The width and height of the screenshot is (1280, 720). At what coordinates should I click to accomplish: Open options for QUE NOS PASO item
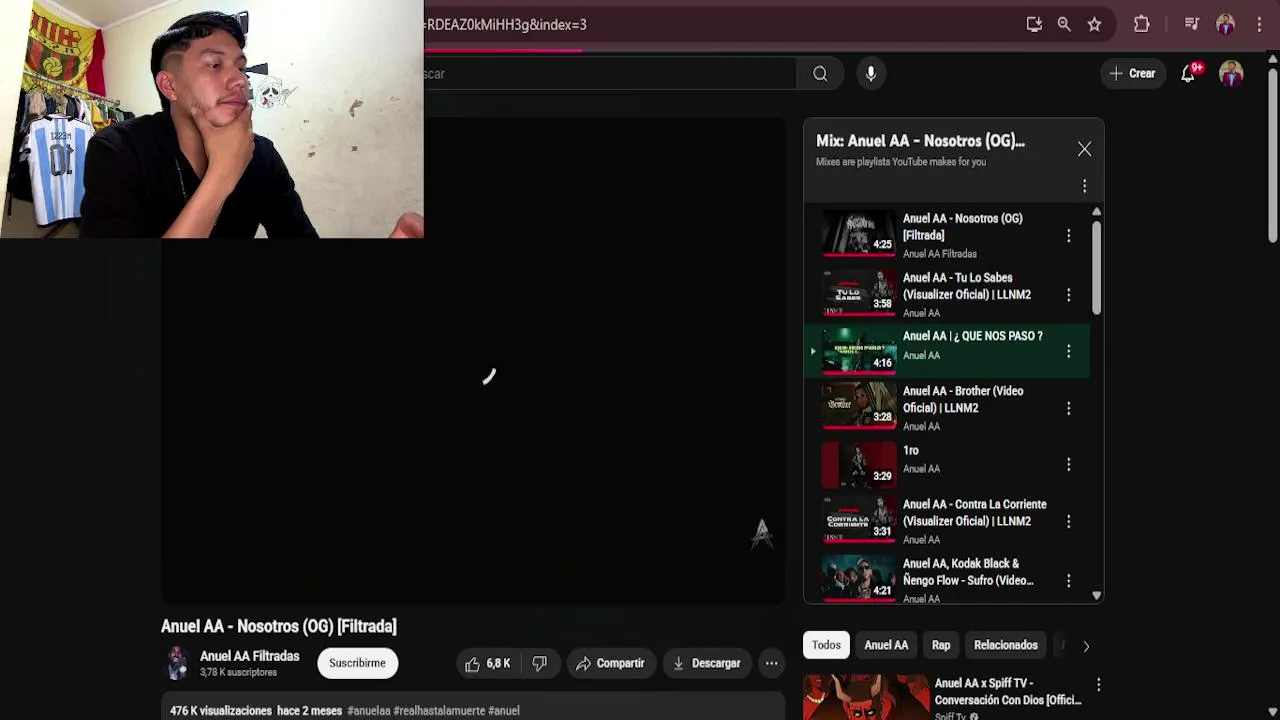[x=1068, y=351]
